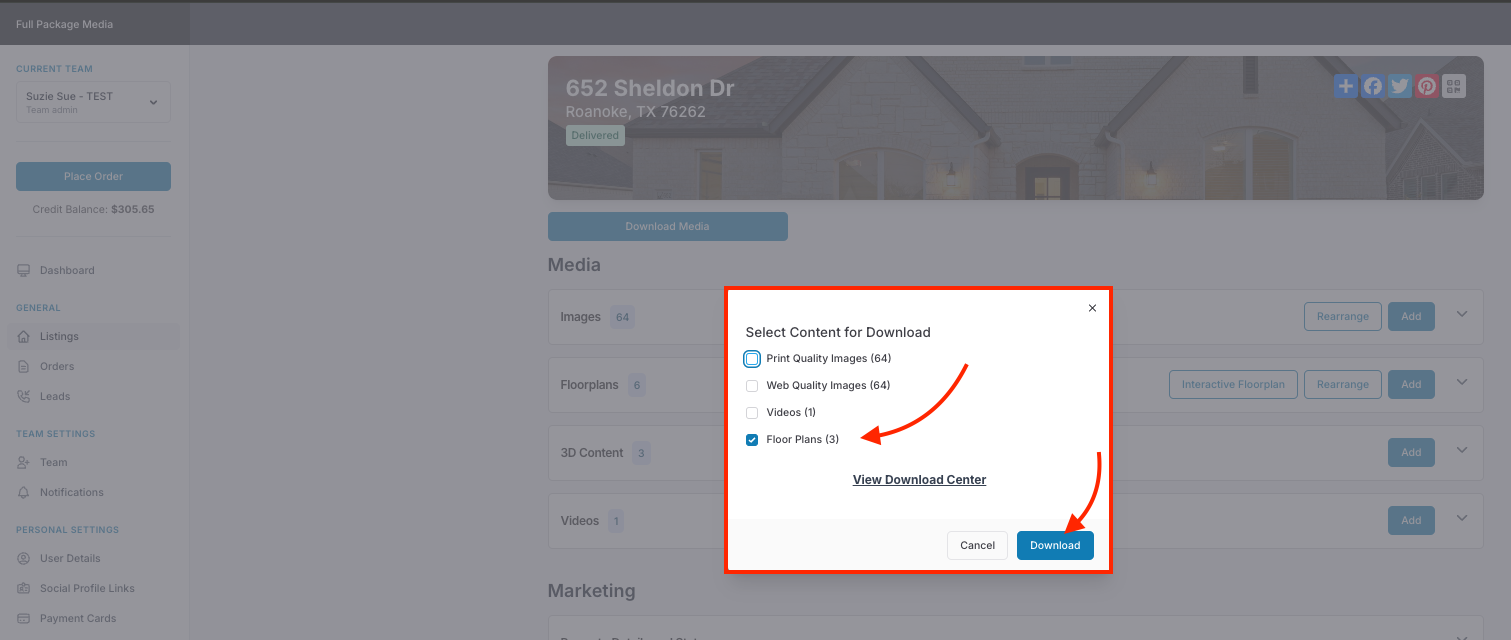Image resolution: width=1511 pixels, height=640 pixels.
Task: Click the Credit Balance $305.65 text
Action: (93, 210)
